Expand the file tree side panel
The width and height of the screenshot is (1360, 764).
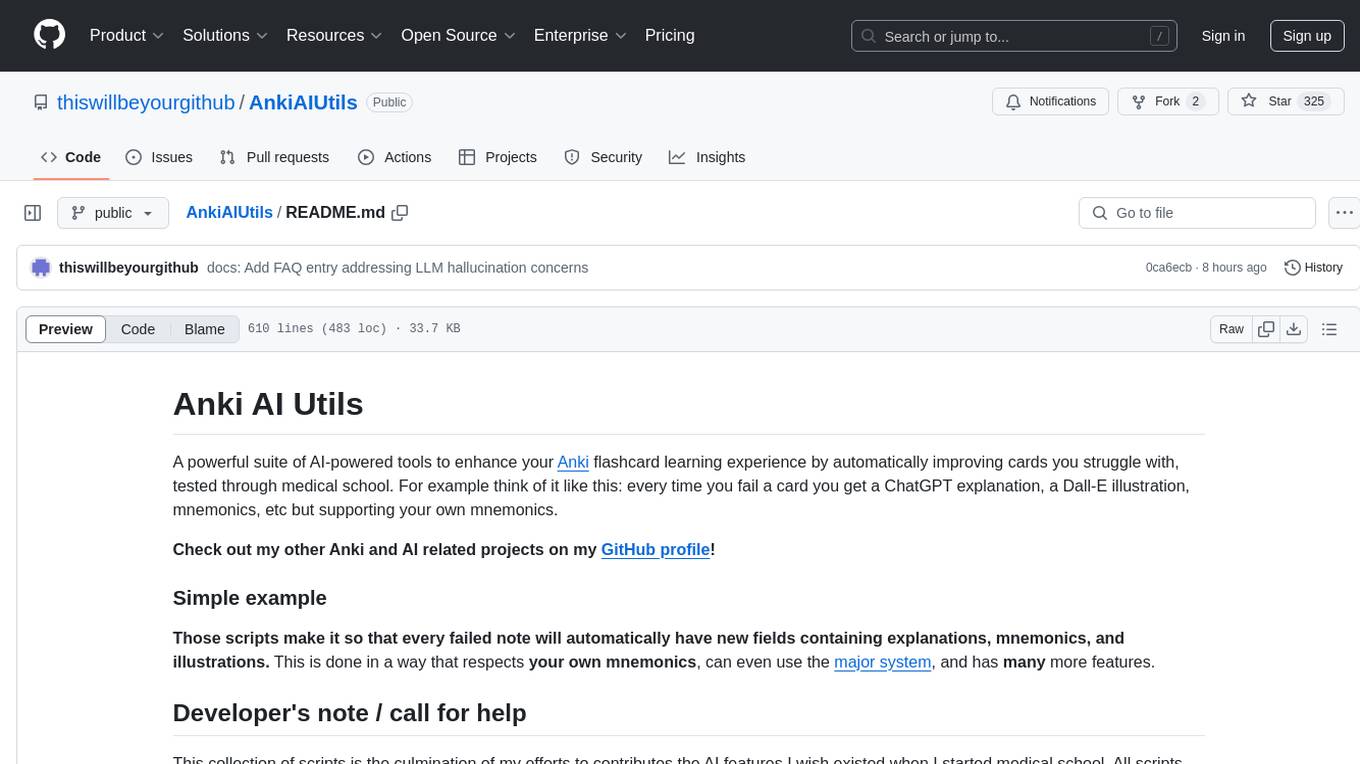pos(33,213)
